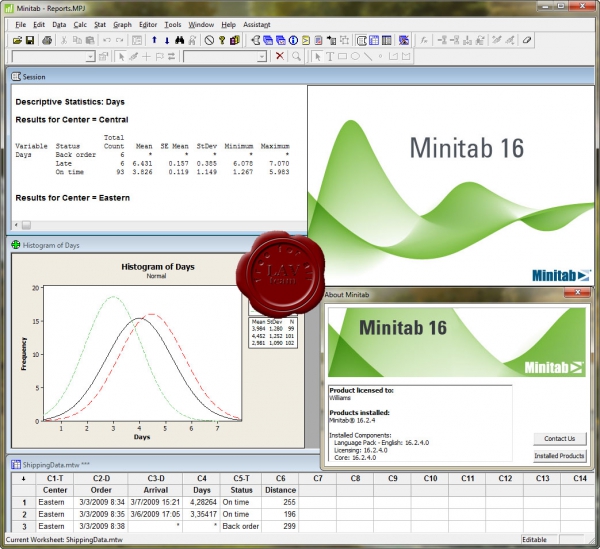Open the Help menu
This screenshot has width=600, height=549.
click(228, 24)
